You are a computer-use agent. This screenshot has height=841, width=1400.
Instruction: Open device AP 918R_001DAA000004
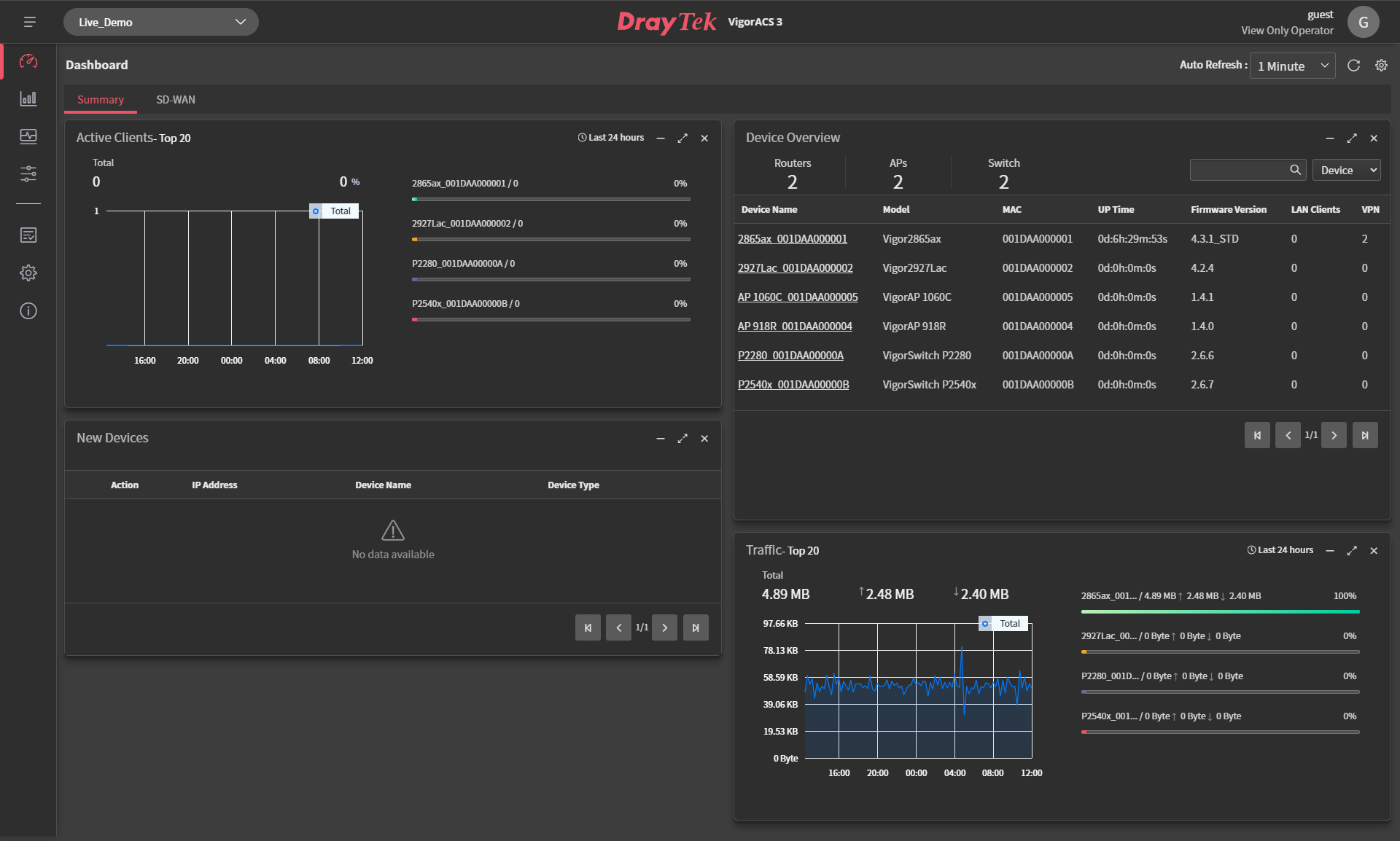tap(795, 326)
